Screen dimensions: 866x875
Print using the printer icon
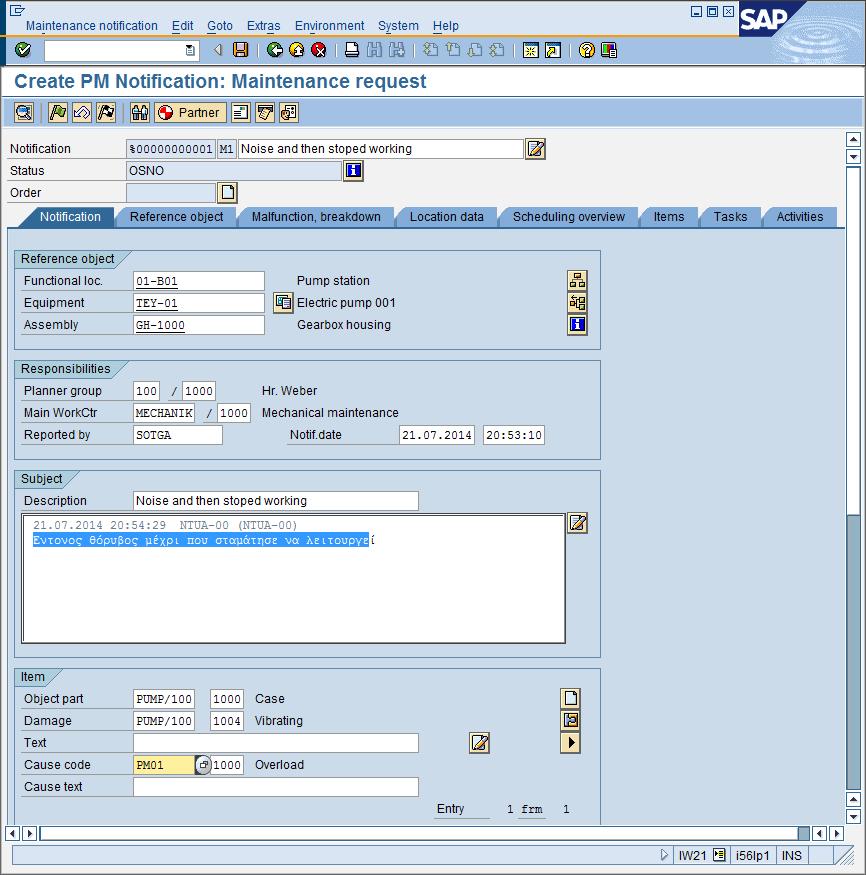click(352, 50)
